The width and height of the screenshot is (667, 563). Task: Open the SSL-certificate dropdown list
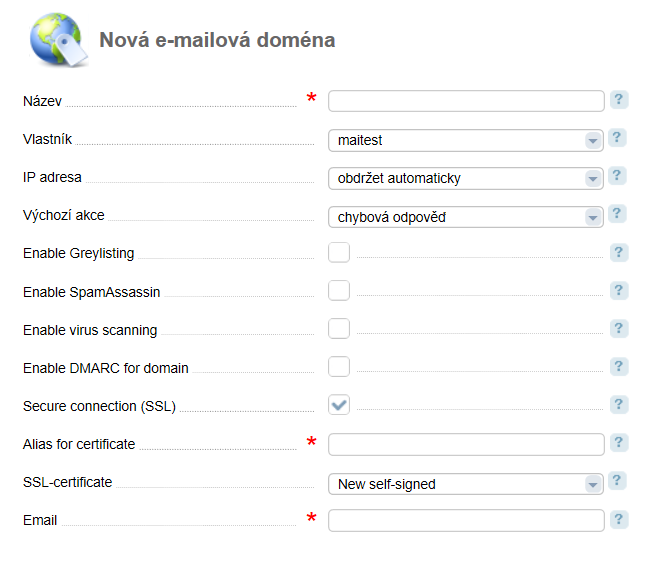pyautogui.click(x=466, y=484)
